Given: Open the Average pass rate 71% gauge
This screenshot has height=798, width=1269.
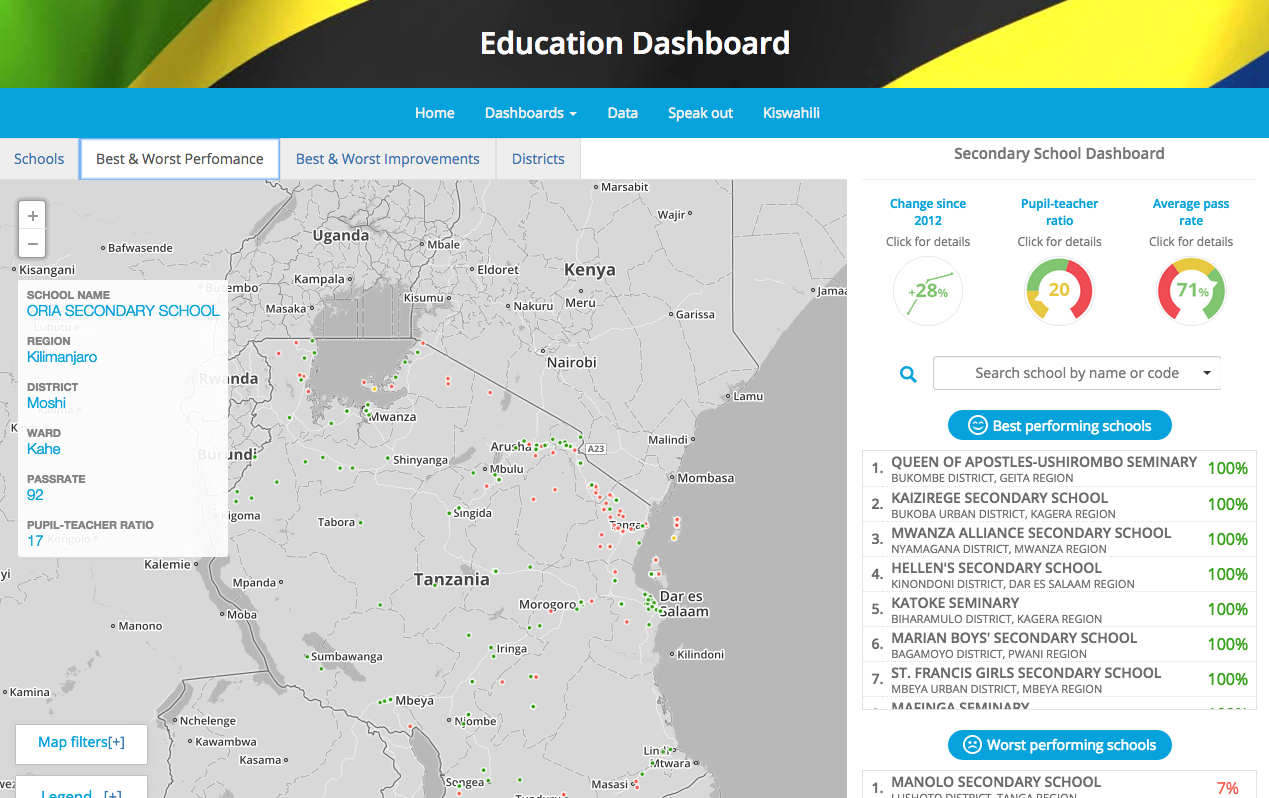Looking at the screenshot, I should 1191,292.
